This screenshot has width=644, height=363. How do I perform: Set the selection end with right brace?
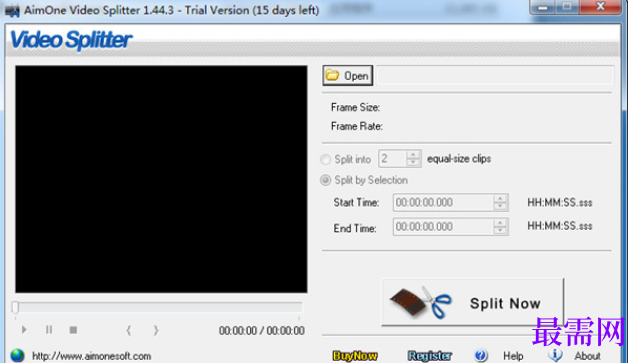(156, 330)
